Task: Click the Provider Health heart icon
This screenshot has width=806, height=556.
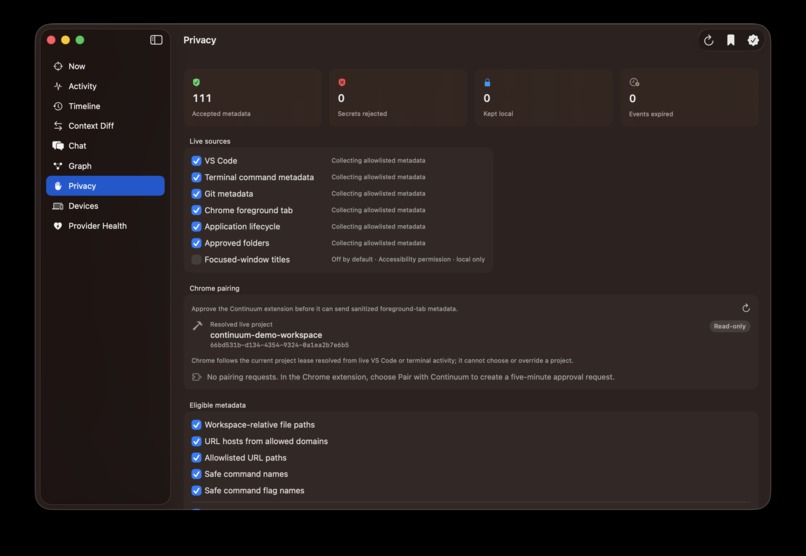Action: pos(58,226)
